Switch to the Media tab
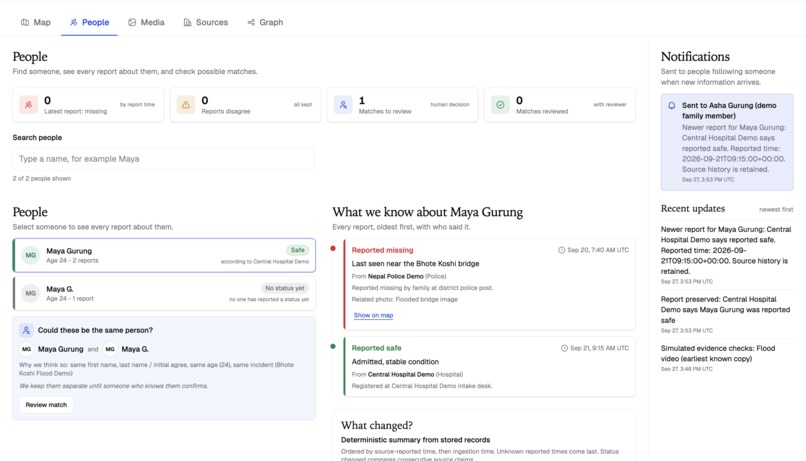 coord(146,22)
